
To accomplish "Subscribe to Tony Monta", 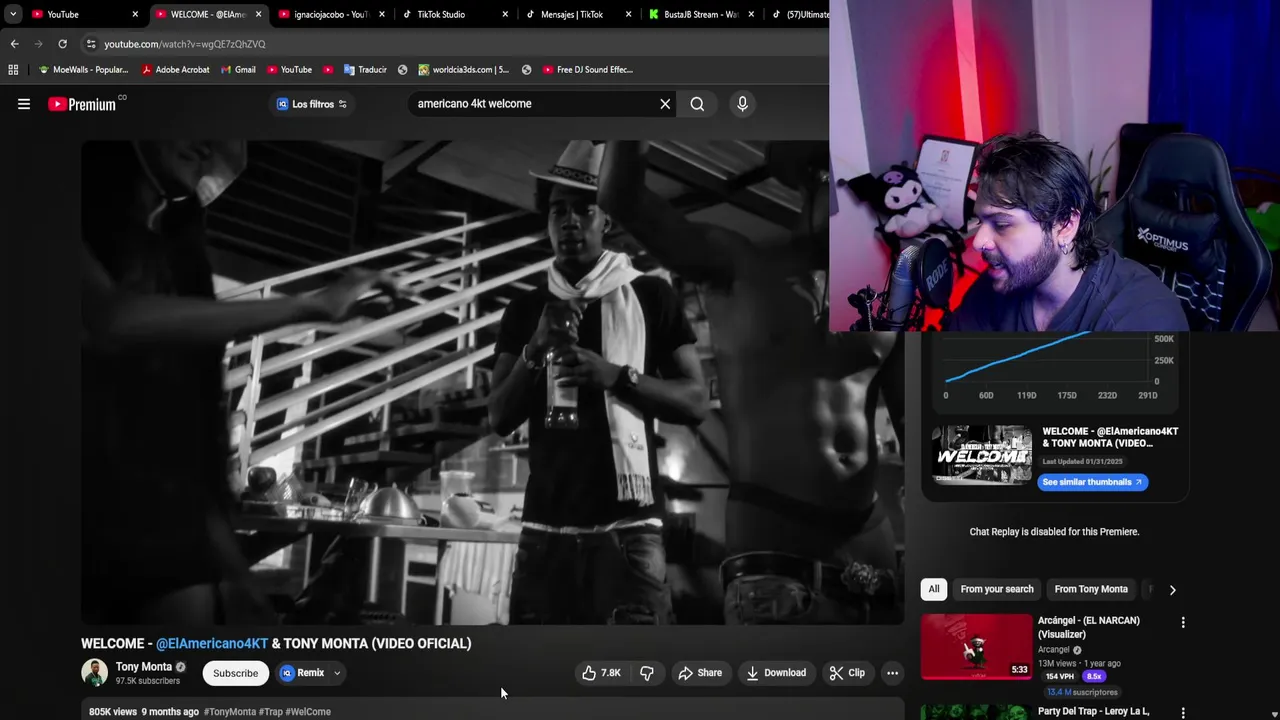I will (x=235, y=673).
